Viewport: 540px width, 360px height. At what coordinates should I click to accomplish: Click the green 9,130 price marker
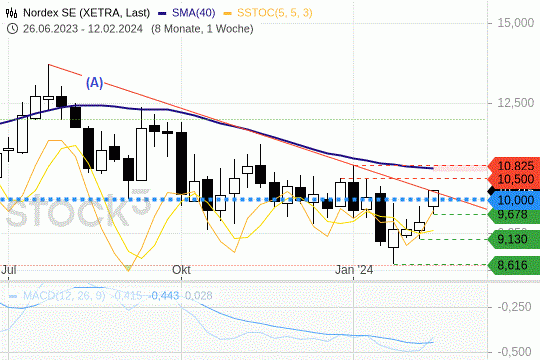[x=513, y=239]
